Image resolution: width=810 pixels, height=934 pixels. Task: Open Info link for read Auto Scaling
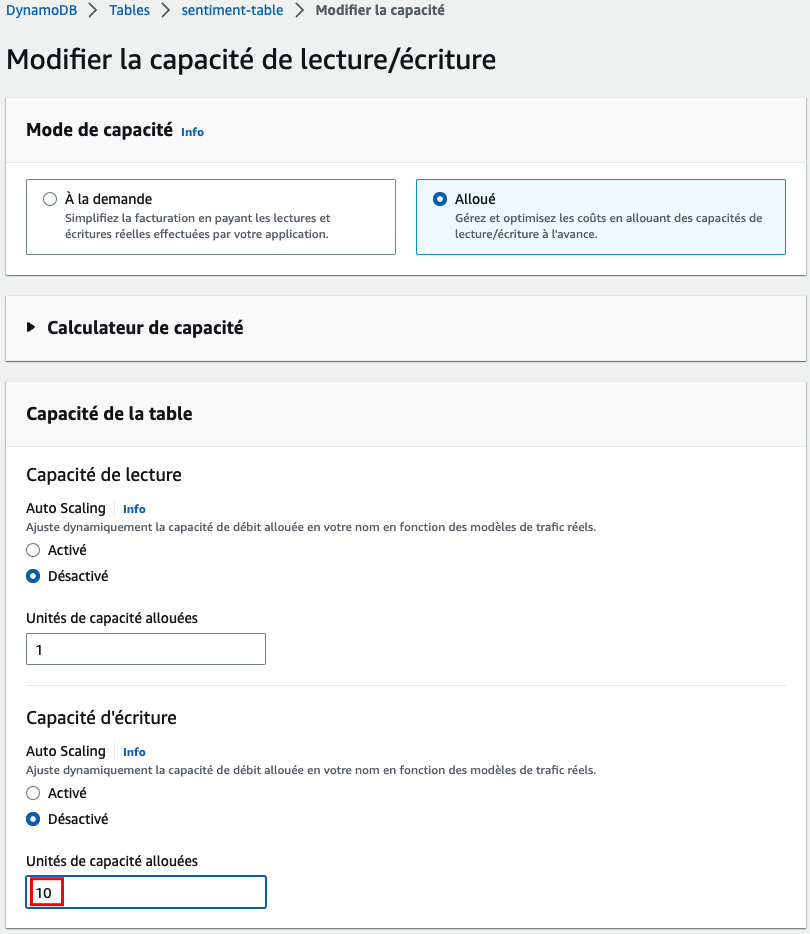134,509
